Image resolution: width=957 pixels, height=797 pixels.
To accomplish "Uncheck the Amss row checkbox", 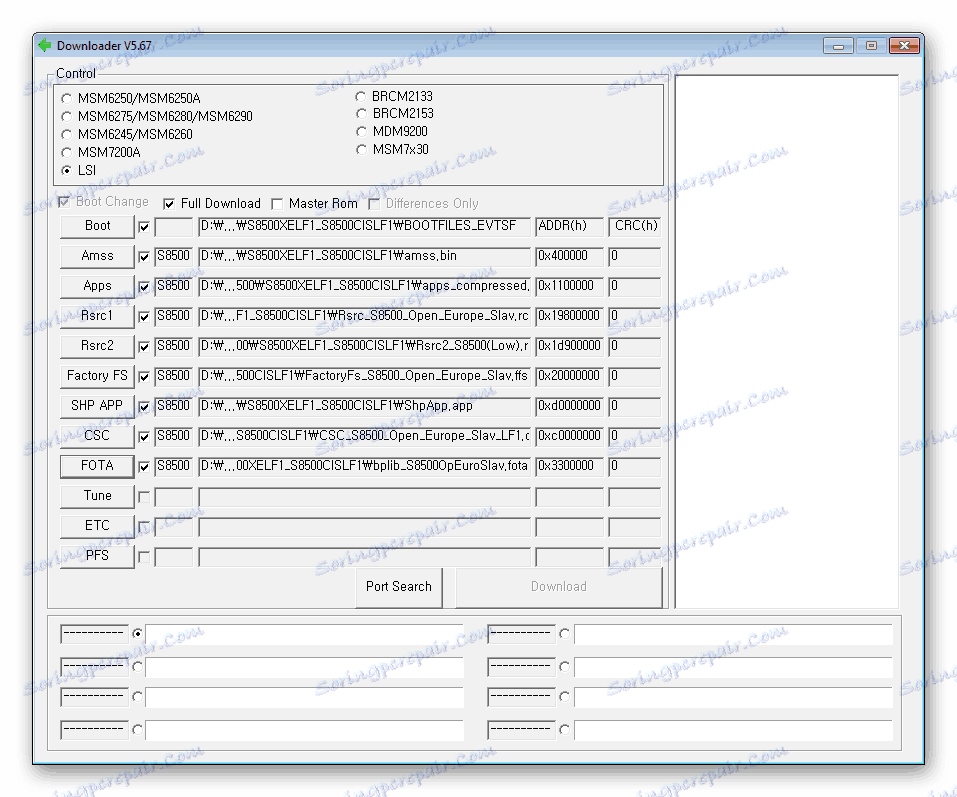I will pos(144,257).
